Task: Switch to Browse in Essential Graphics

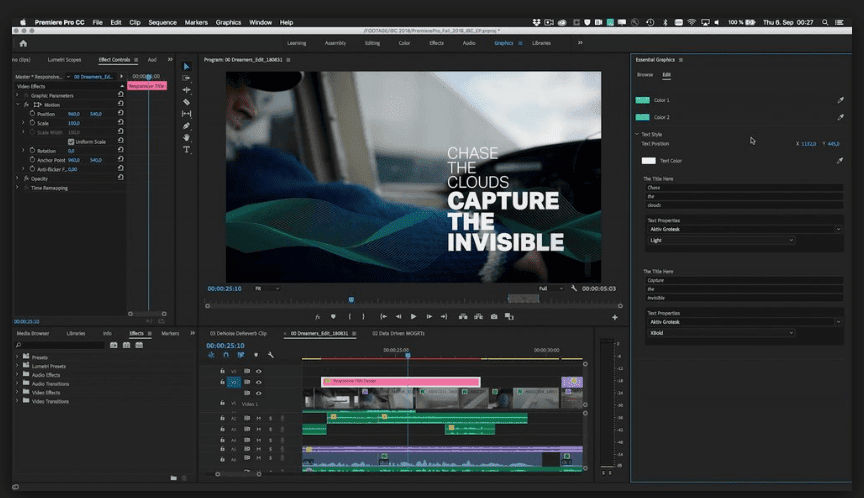Action: tap(645, 75)
